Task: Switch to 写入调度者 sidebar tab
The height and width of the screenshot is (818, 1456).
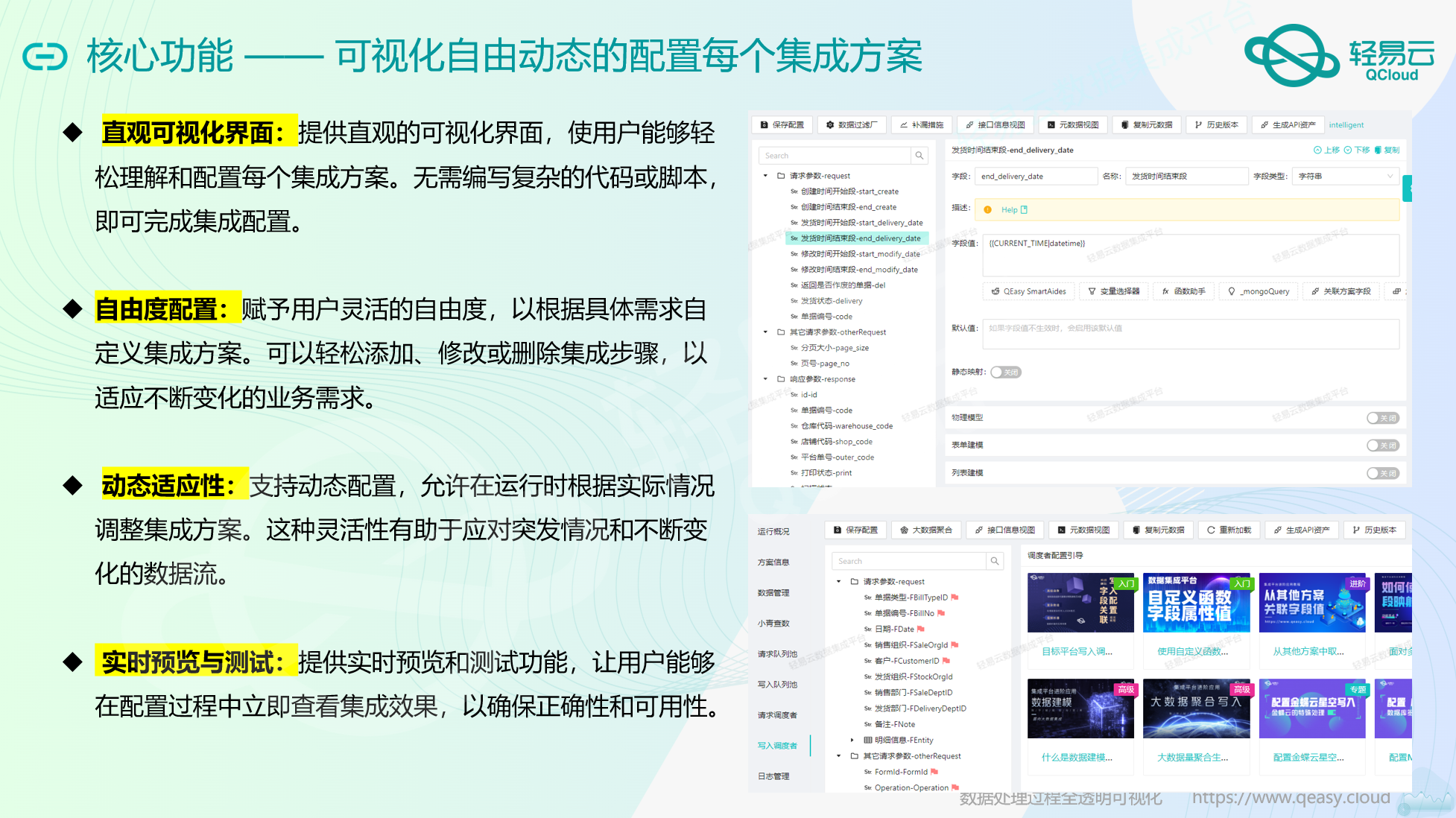Action: pyautogui.click(x=777, y=746)
